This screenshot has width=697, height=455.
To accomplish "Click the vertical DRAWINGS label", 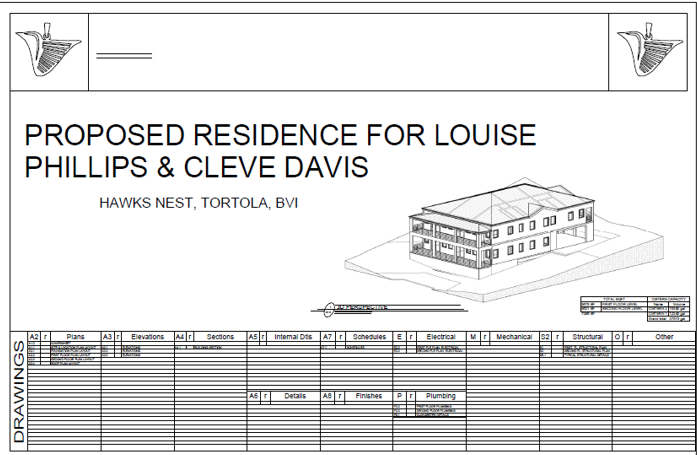I will point(19,391).
